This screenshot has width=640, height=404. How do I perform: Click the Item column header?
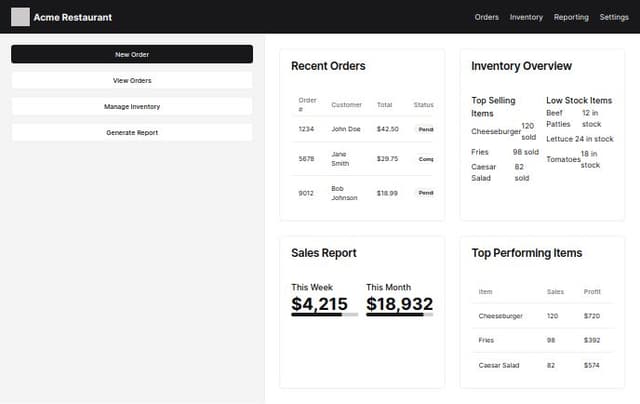[485, 292]
